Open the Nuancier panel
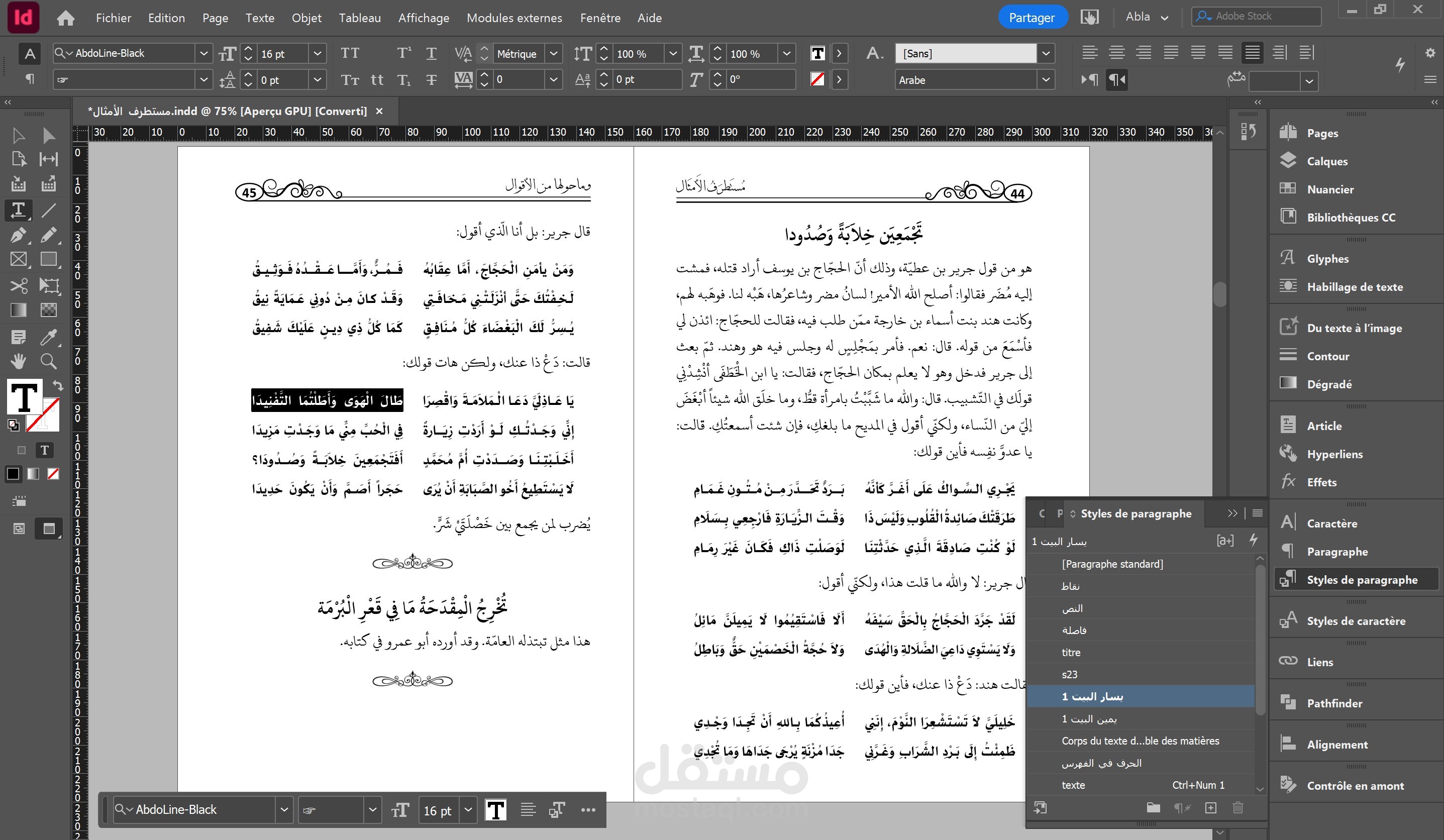This screenshot has width=1444, height=840. point(1329,189)
